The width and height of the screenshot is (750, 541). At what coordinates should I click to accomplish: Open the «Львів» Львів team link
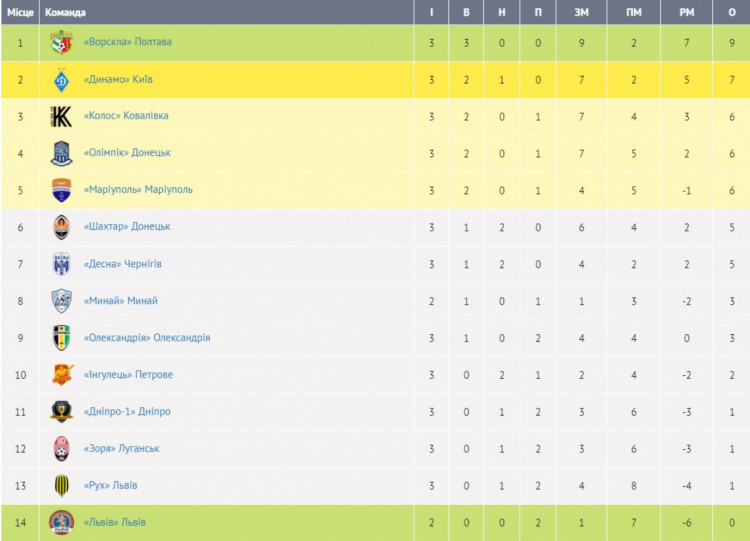coord(115,522)
